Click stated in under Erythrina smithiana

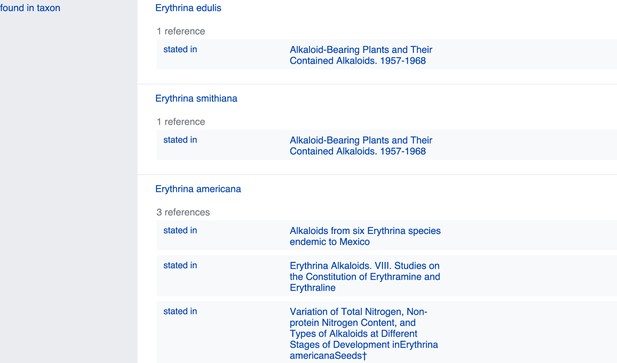[180, 140]
